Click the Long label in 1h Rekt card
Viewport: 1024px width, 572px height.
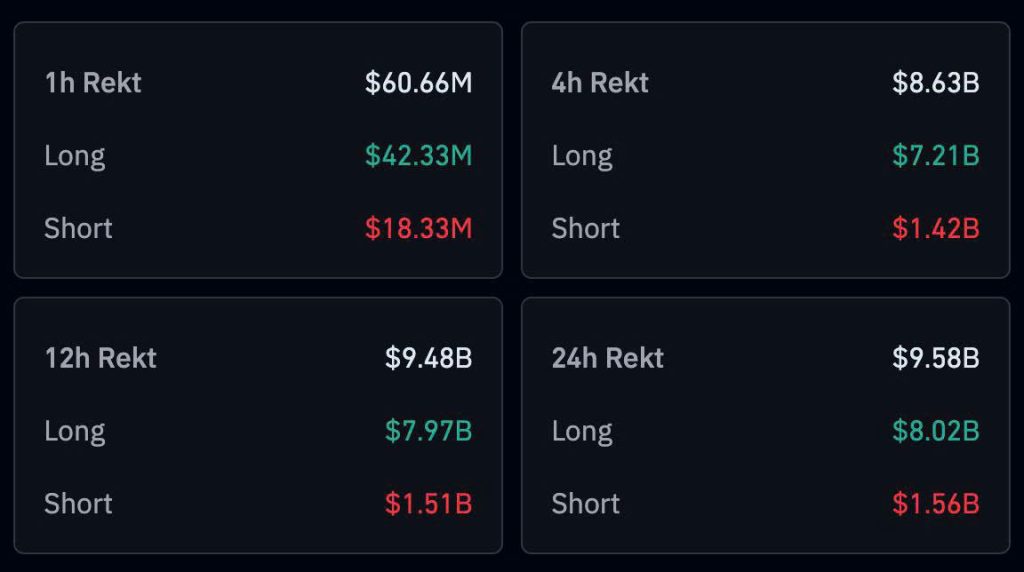pos(75,156)
